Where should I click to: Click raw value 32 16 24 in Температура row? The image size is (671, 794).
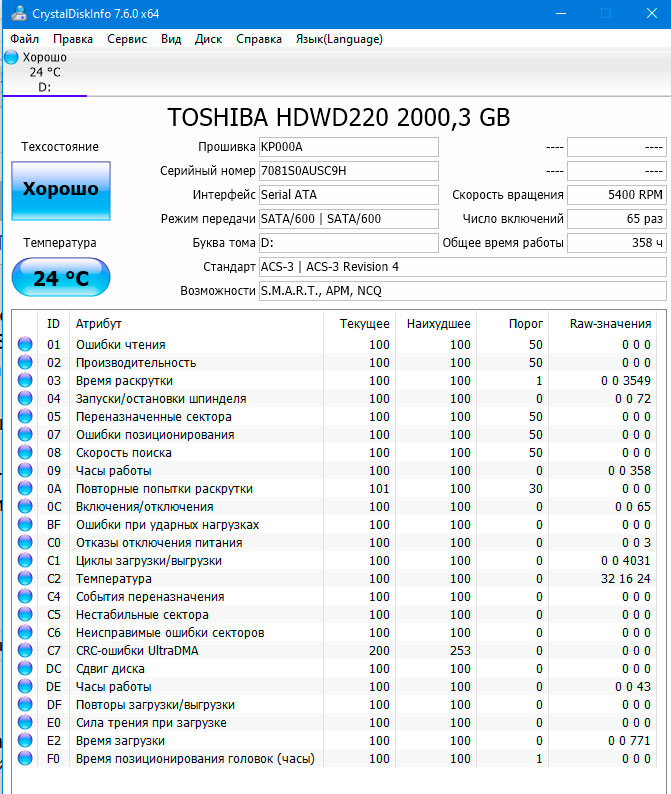625,578
